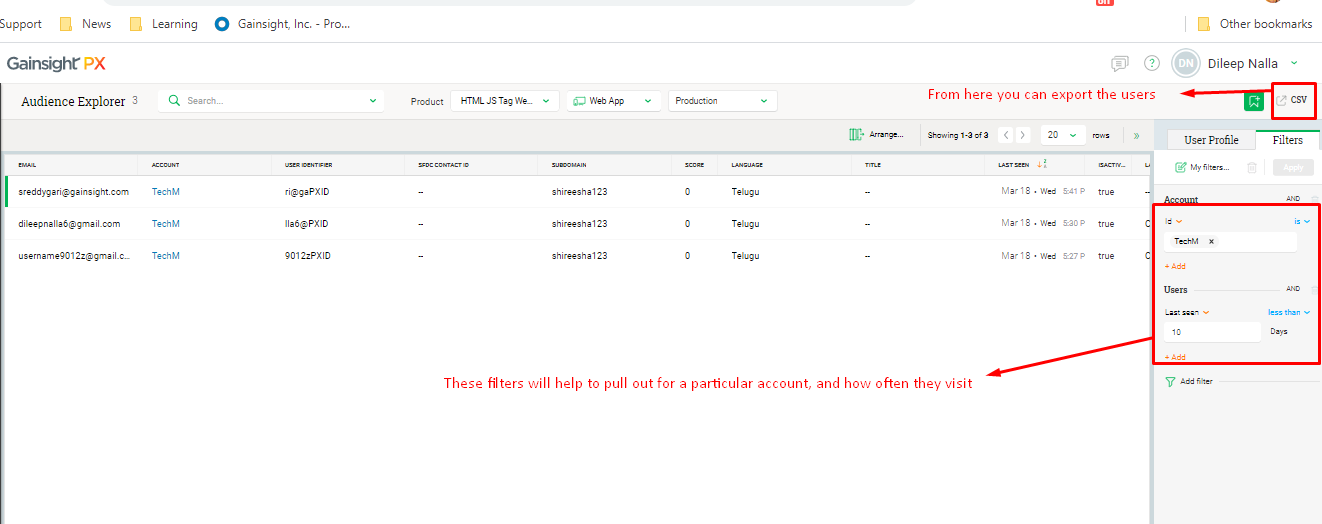This screenshot has height=524, width=1322.
Task: Click the My filters edit icon
Action: 1181,167
